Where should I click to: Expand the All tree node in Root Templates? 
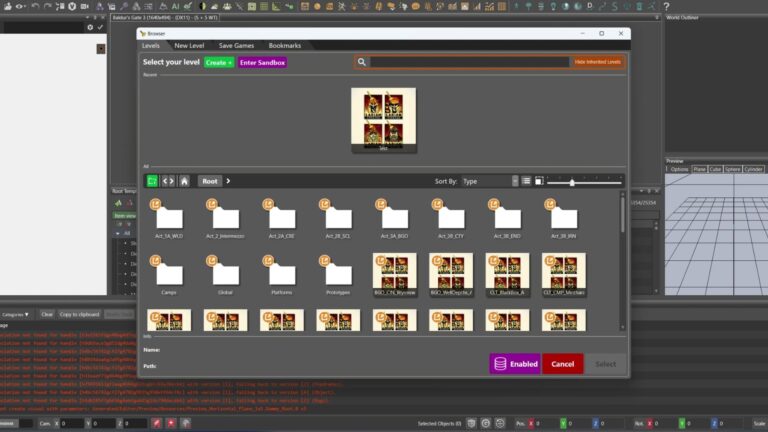(x=118, y=233)
